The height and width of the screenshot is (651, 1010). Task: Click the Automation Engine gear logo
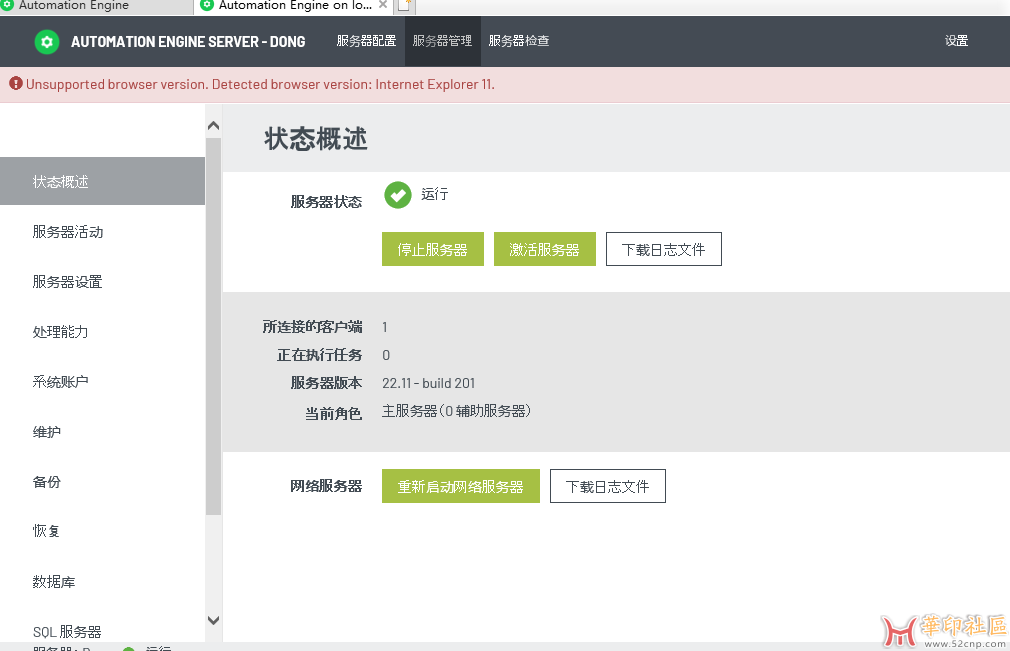coord(46,42)
